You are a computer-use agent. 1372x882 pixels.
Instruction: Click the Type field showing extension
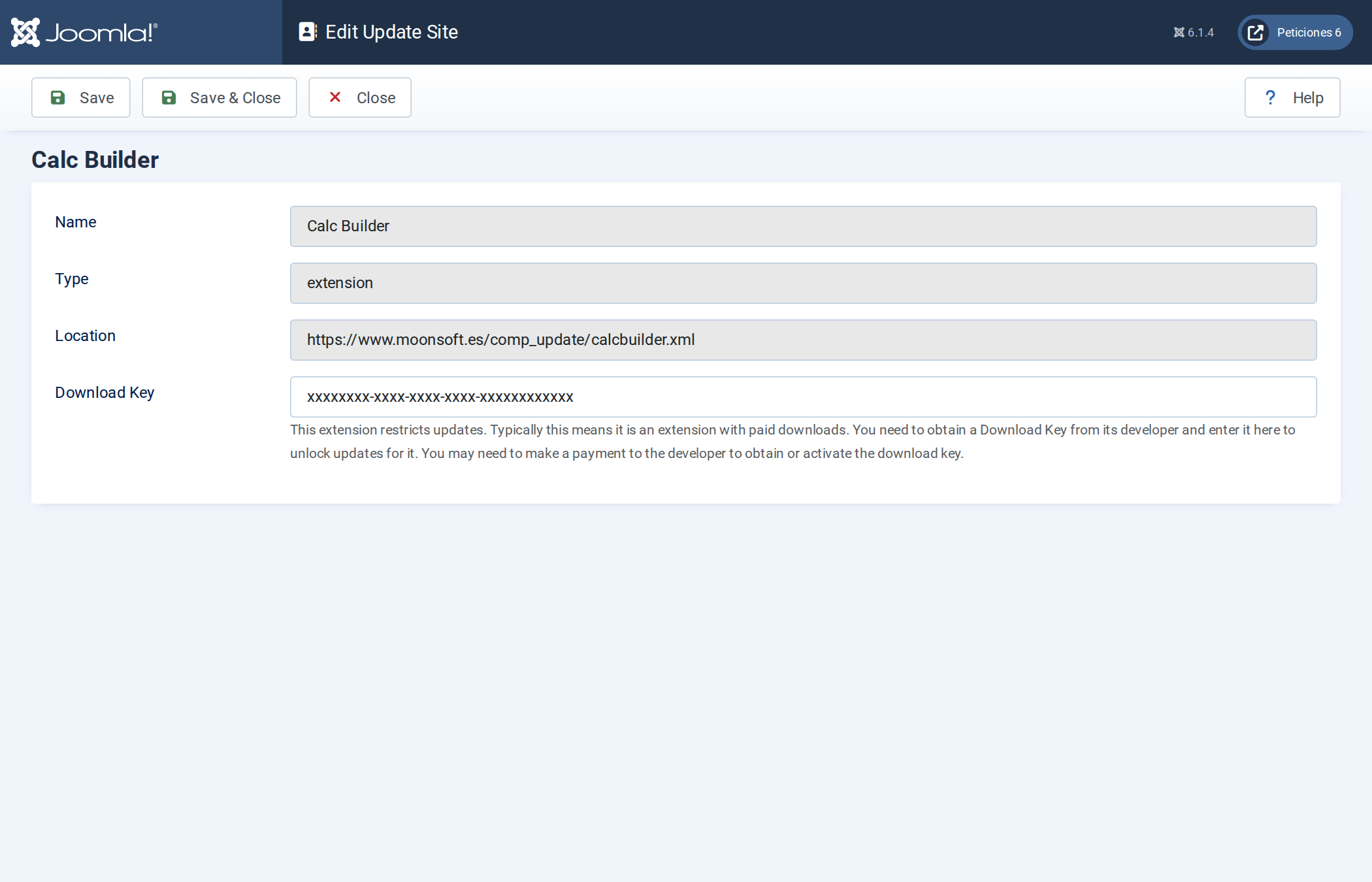pyautogui.click(x=803, y=283)
